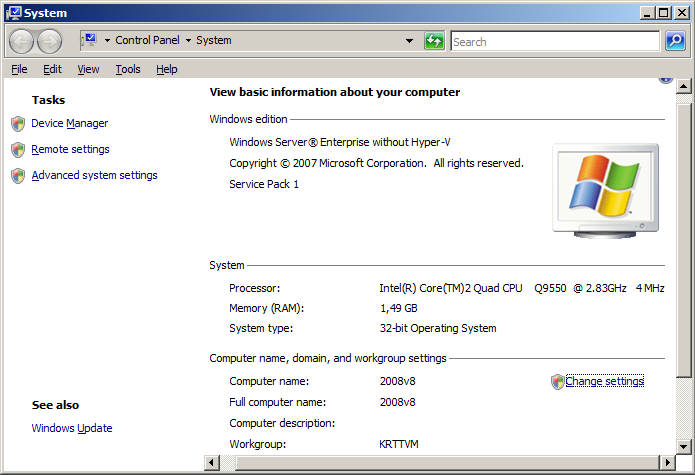
Task: Click the horizontal scrollbar left arrow
Action: click(211, 463)
